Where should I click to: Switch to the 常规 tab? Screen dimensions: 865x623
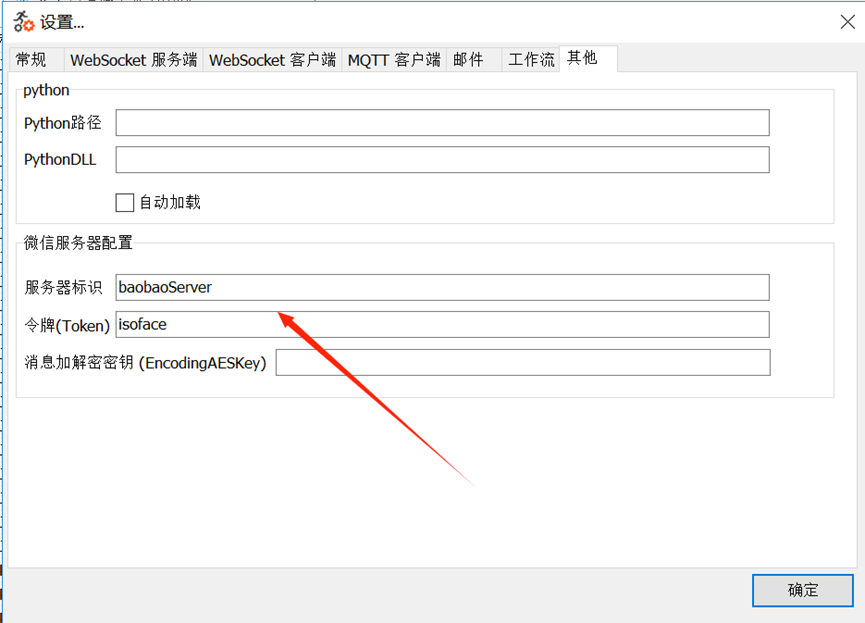[x=32, y=60]
